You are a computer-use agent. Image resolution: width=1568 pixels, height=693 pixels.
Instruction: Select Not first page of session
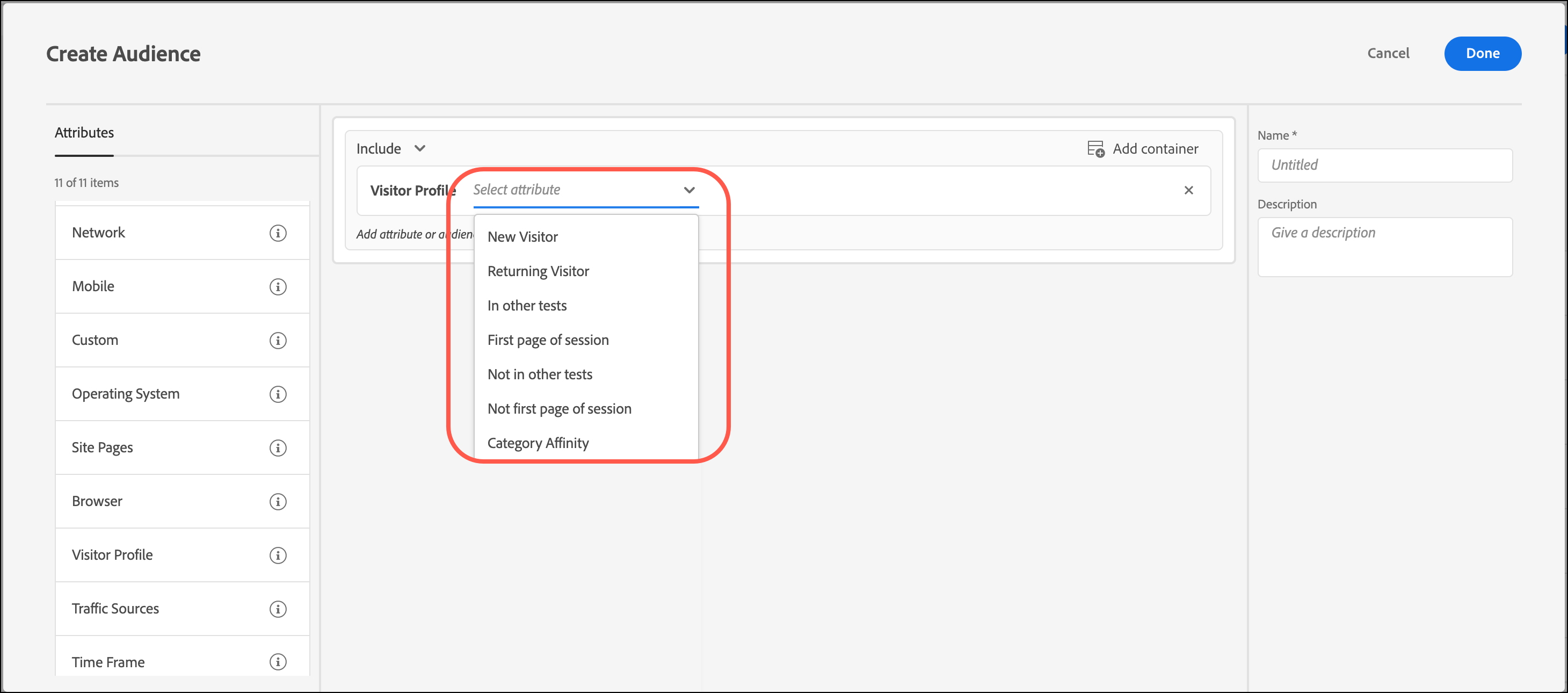coord(559,409)
